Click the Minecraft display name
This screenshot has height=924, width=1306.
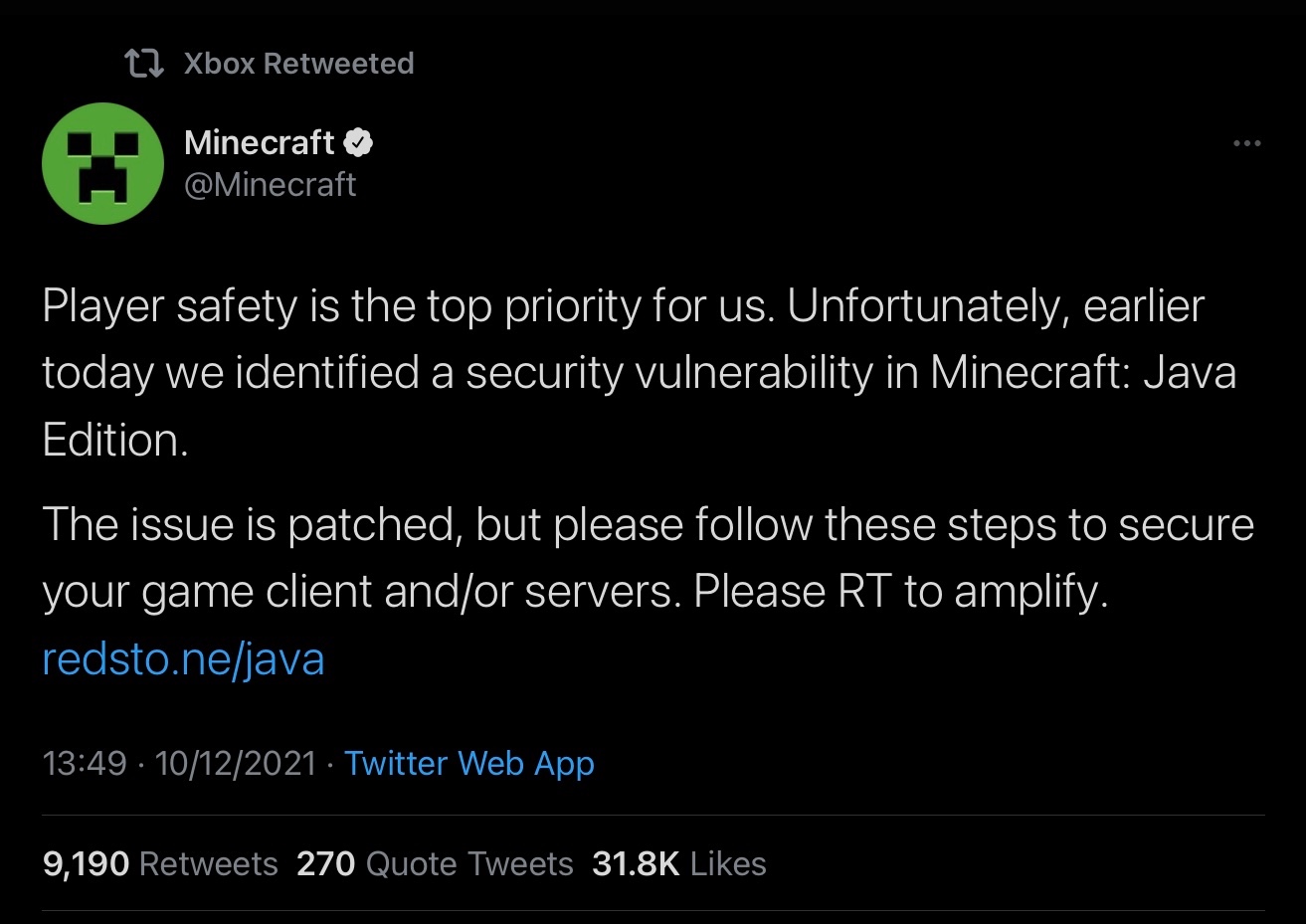click(260, 143)
